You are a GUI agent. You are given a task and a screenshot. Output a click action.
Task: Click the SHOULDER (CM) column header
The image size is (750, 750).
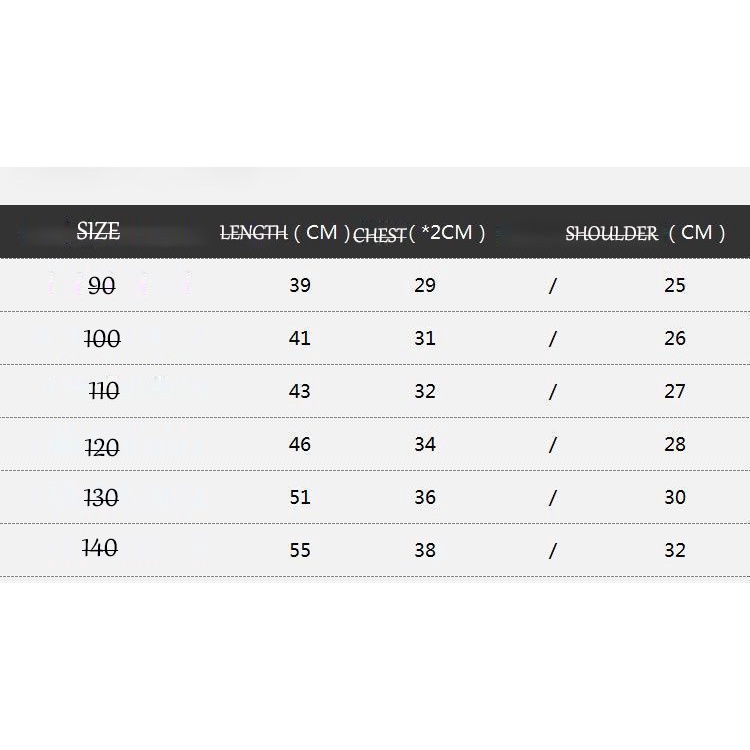[x=645, y=233]
